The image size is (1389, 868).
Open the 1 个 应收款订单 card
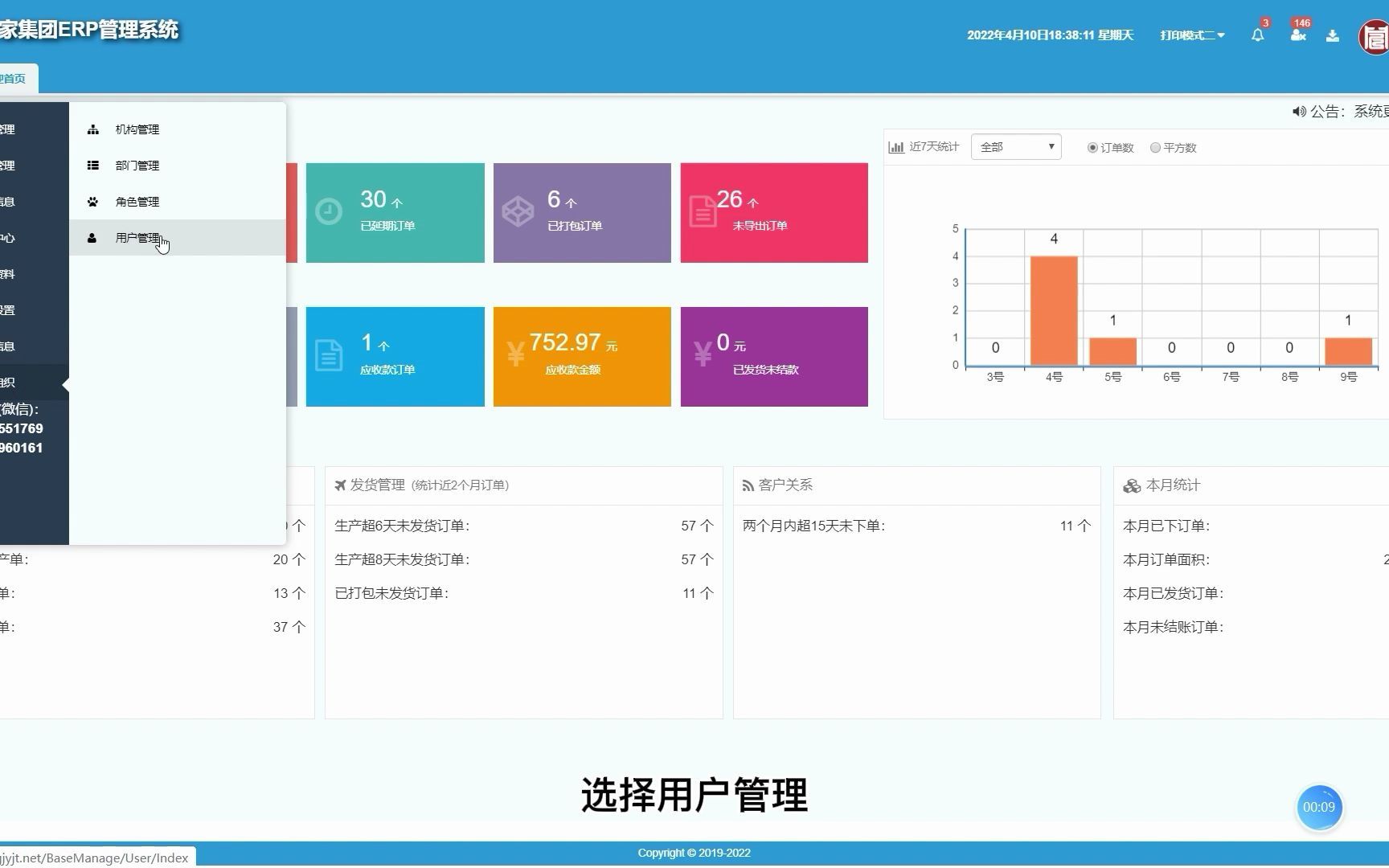click(395, 357)
